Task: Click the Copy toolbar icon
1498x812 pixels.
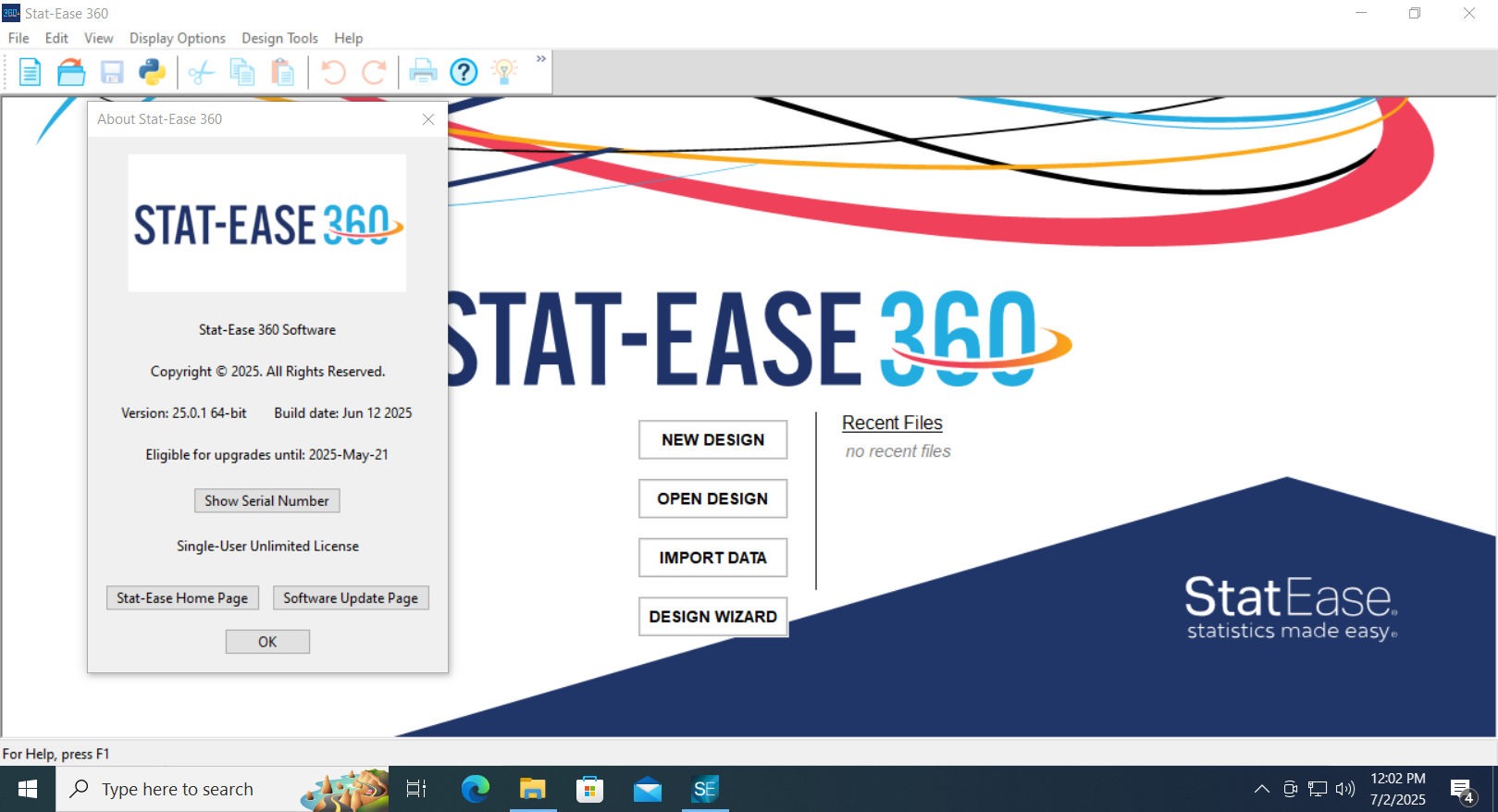Action: (x=242, y=71)
